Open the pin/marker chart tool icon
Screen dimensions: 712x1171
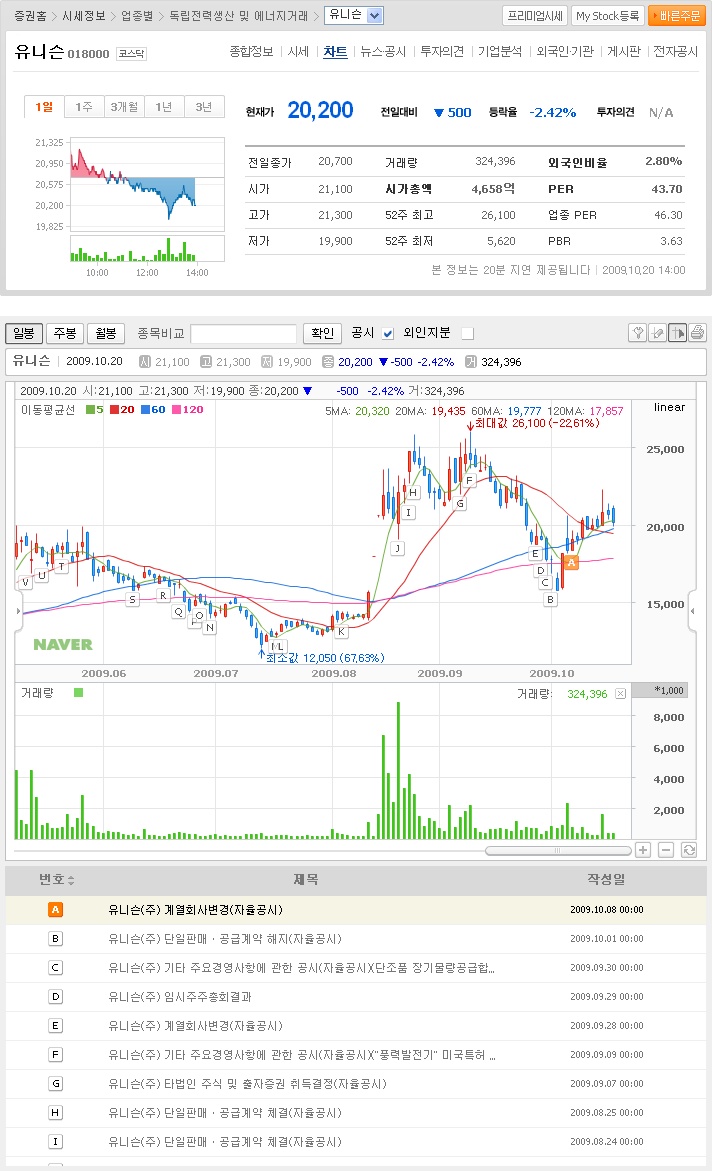(637, 332)
